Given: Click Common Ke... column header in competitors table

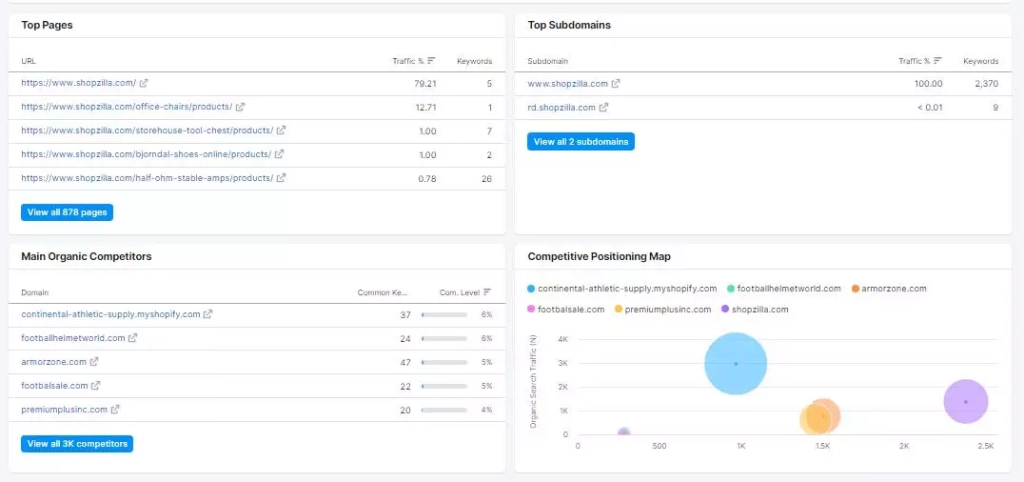Looking at the screenshot, I should (x=382, y=292).
